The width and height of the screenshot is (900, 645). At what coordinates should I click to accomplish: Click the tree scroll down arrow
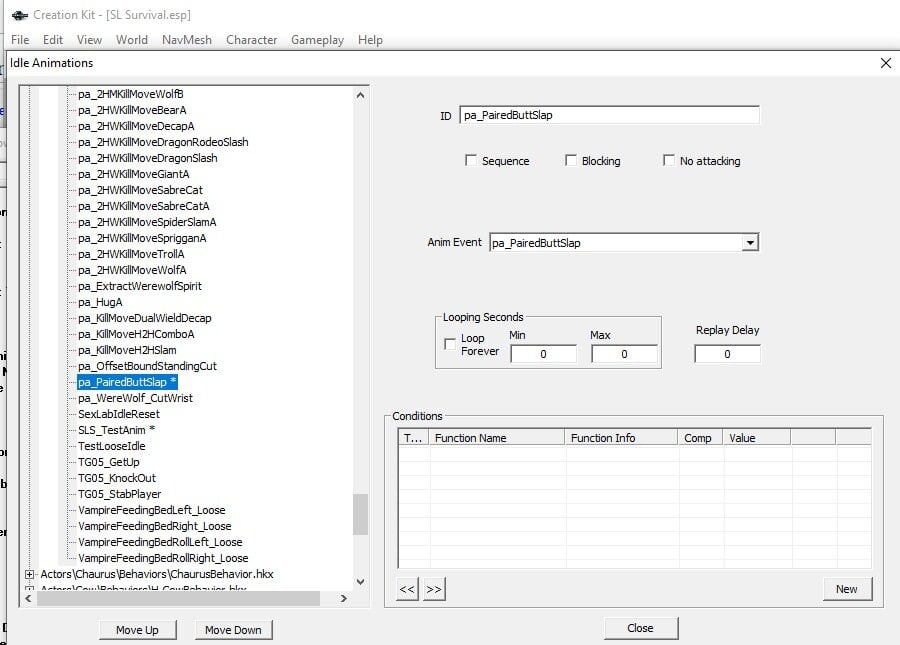(360, 581)
